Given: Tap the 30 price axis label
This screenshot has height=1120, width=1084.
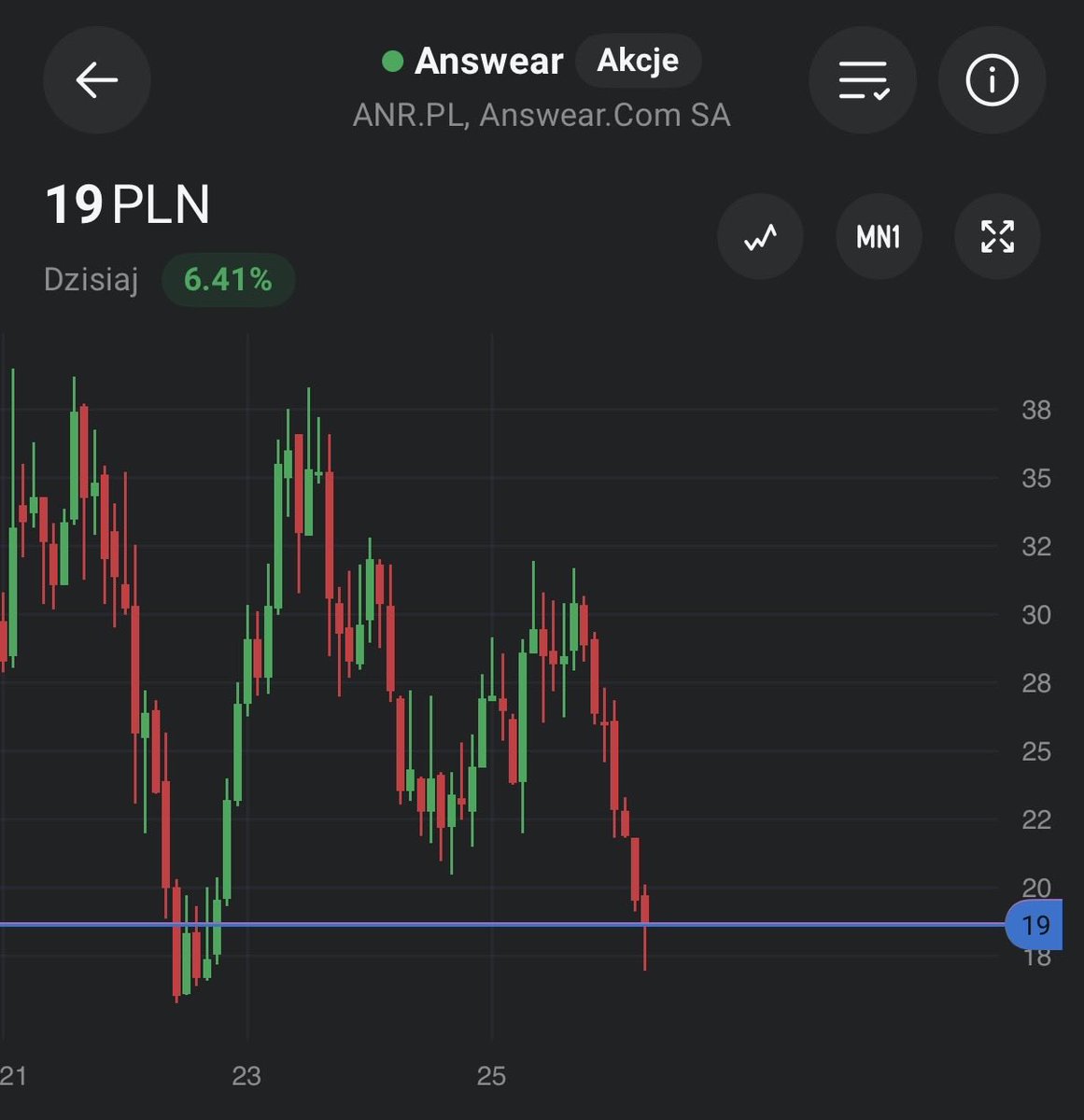Looking at the screenshot, I should point(1035,614).
